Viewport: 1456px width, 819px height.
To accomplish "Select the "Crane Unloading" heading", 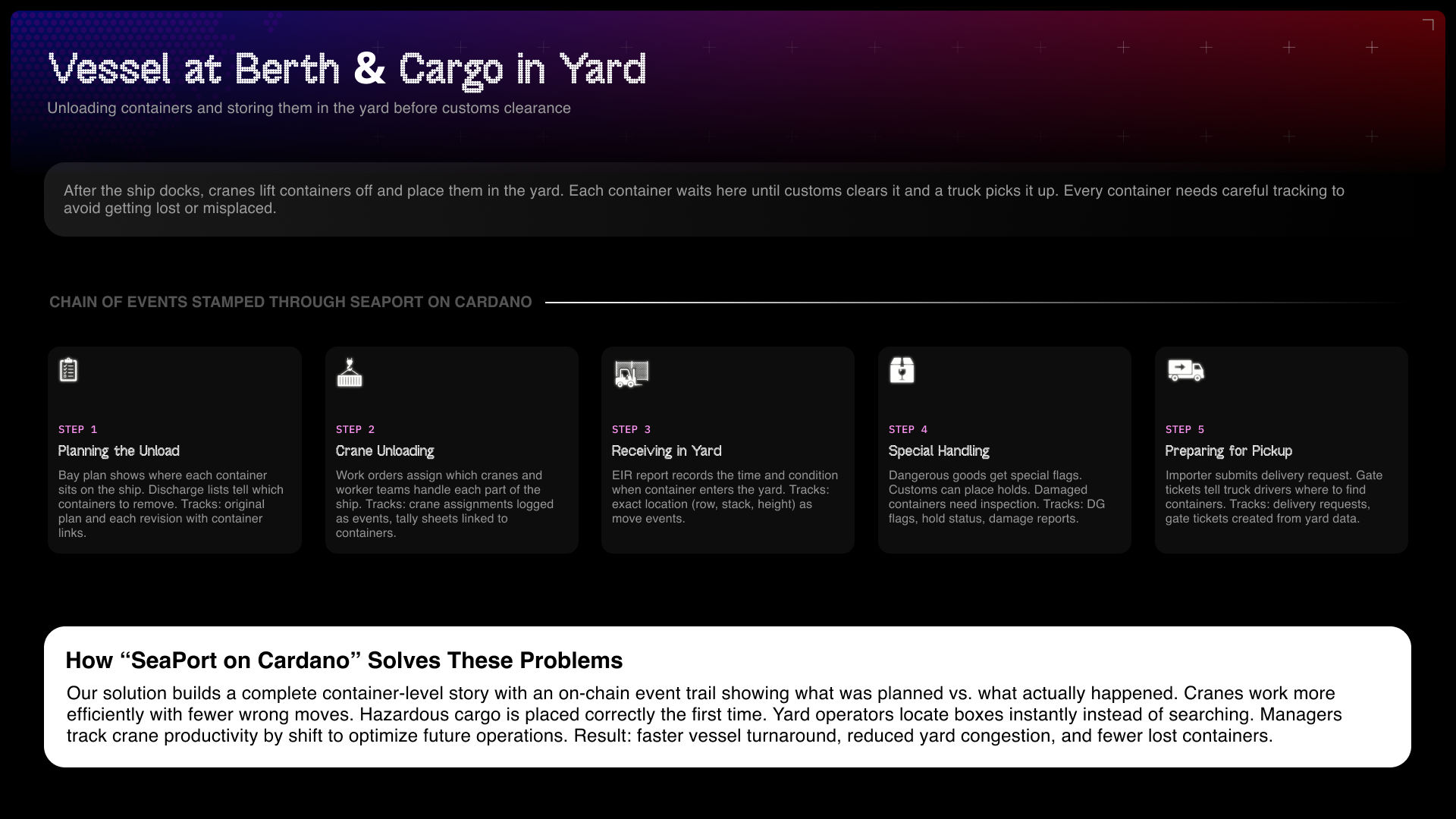I will pyautogui.click(x=384, y=451).
